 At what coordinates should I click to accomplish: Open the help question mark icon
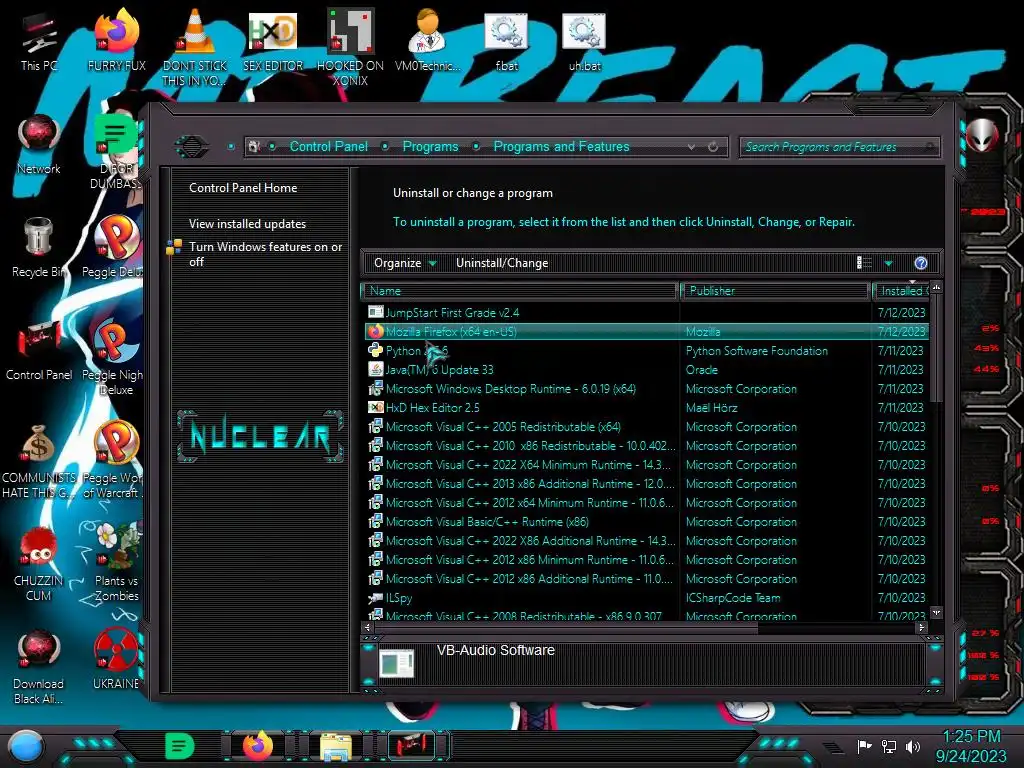click(x=921, y=263)
